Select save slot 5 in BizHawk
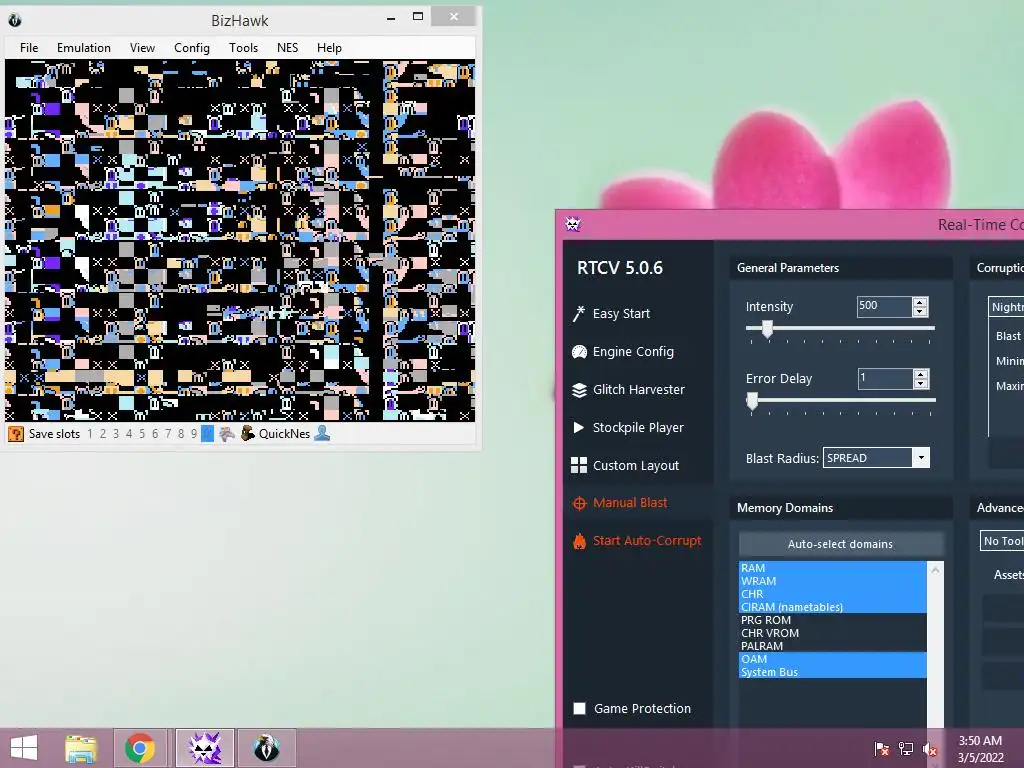Viewport: 1024px width, 768px height. (x=142, y=434)
